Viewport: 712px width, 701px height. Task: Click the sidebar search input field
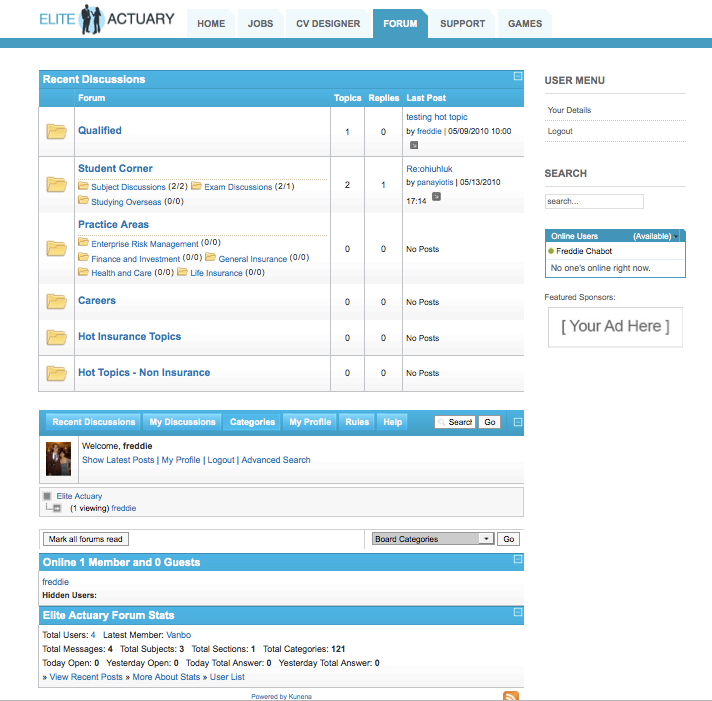[x=594, y=201]
